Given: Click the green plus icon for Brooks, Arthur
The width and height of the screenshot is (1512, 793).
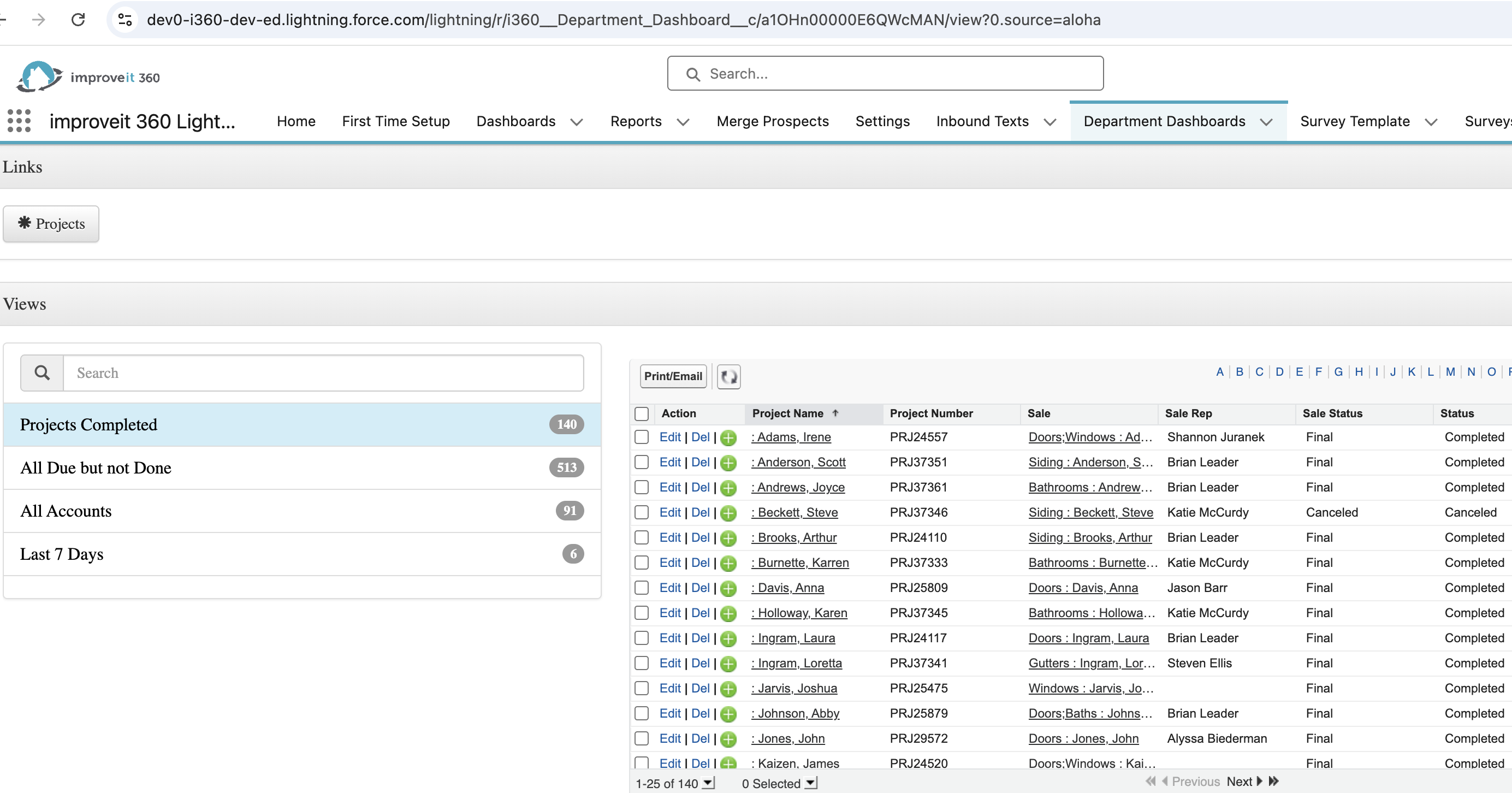Looking at the screenshot, I should (728, 537).
